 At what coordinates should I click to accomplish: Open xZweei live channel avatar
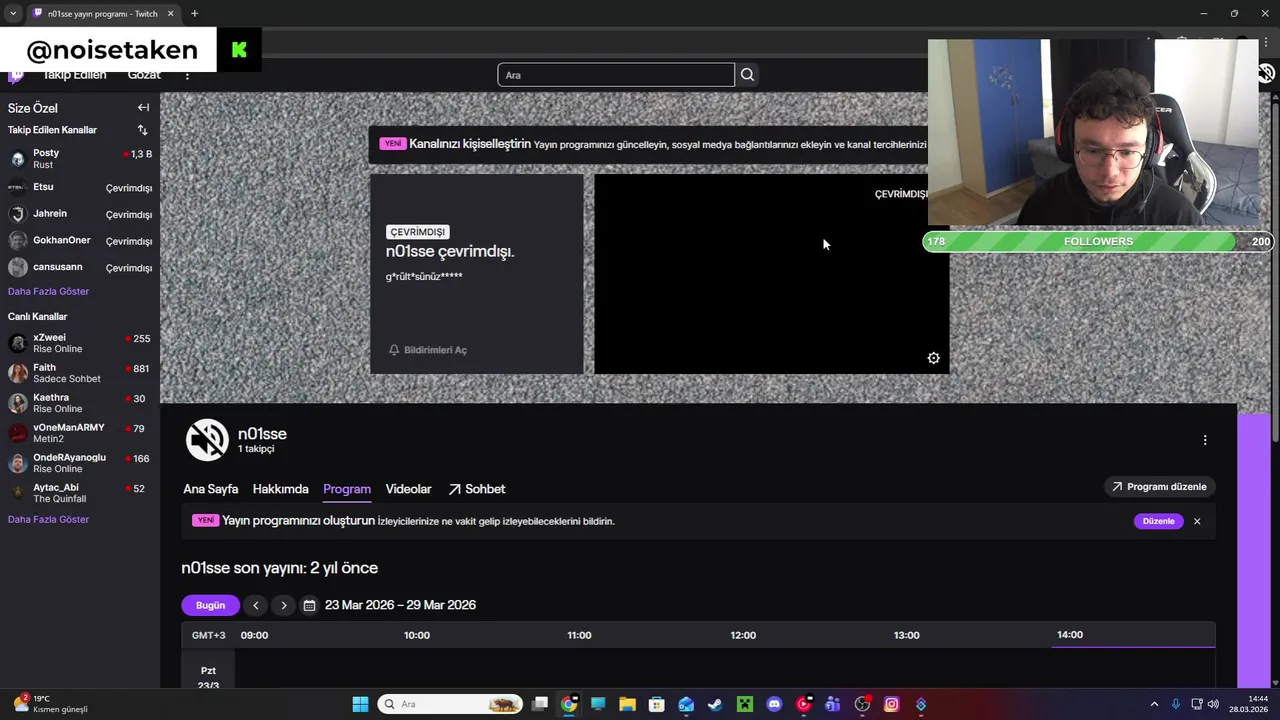click(x=17, y=343)
